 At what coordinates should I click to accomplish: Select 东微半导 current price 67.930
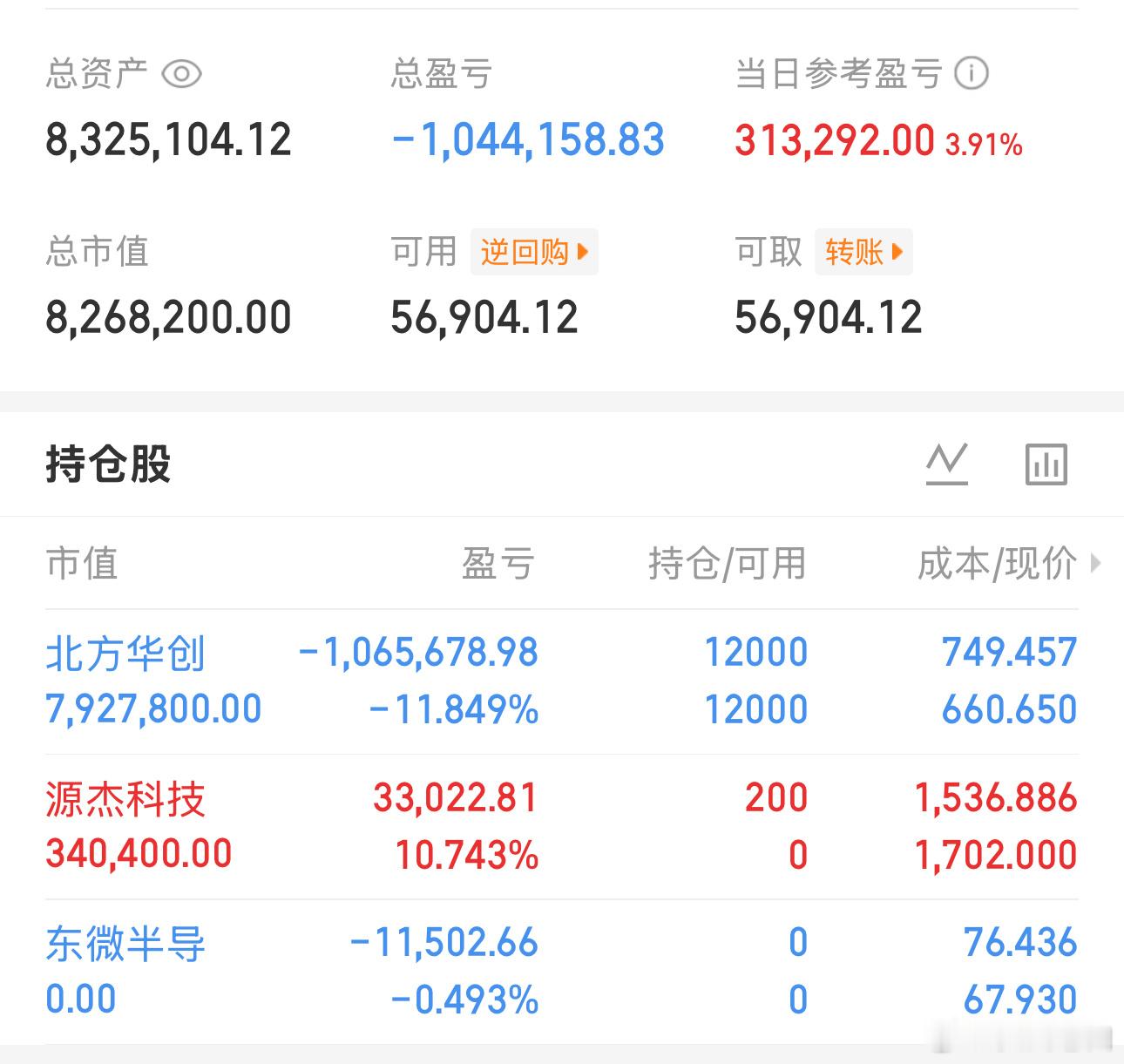pyautogui.click(x=1020, y=1000)
